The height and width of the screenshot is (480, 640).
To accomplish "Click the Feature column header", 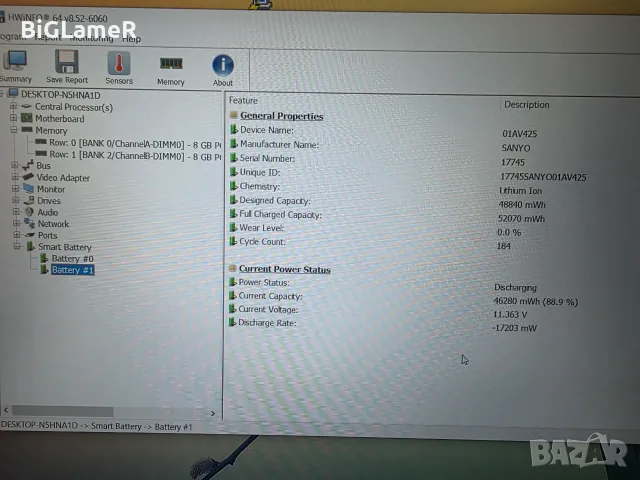I will (243, 100).
